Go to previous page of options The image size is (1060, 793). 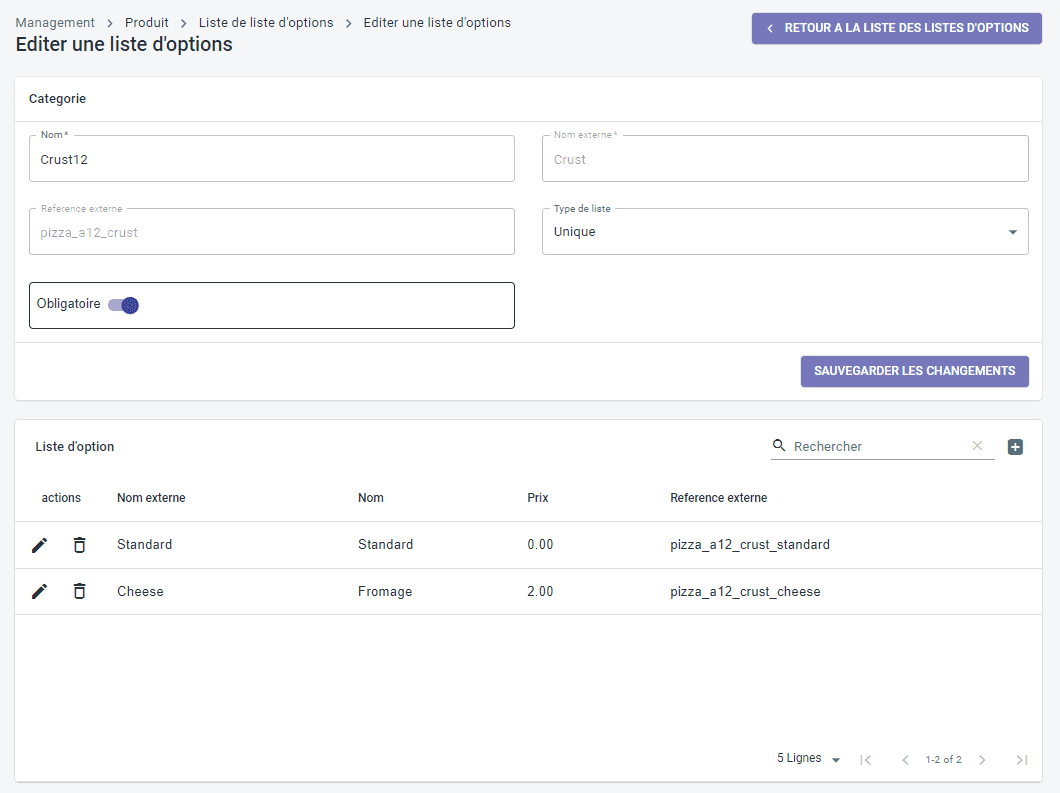click(905, 760)
